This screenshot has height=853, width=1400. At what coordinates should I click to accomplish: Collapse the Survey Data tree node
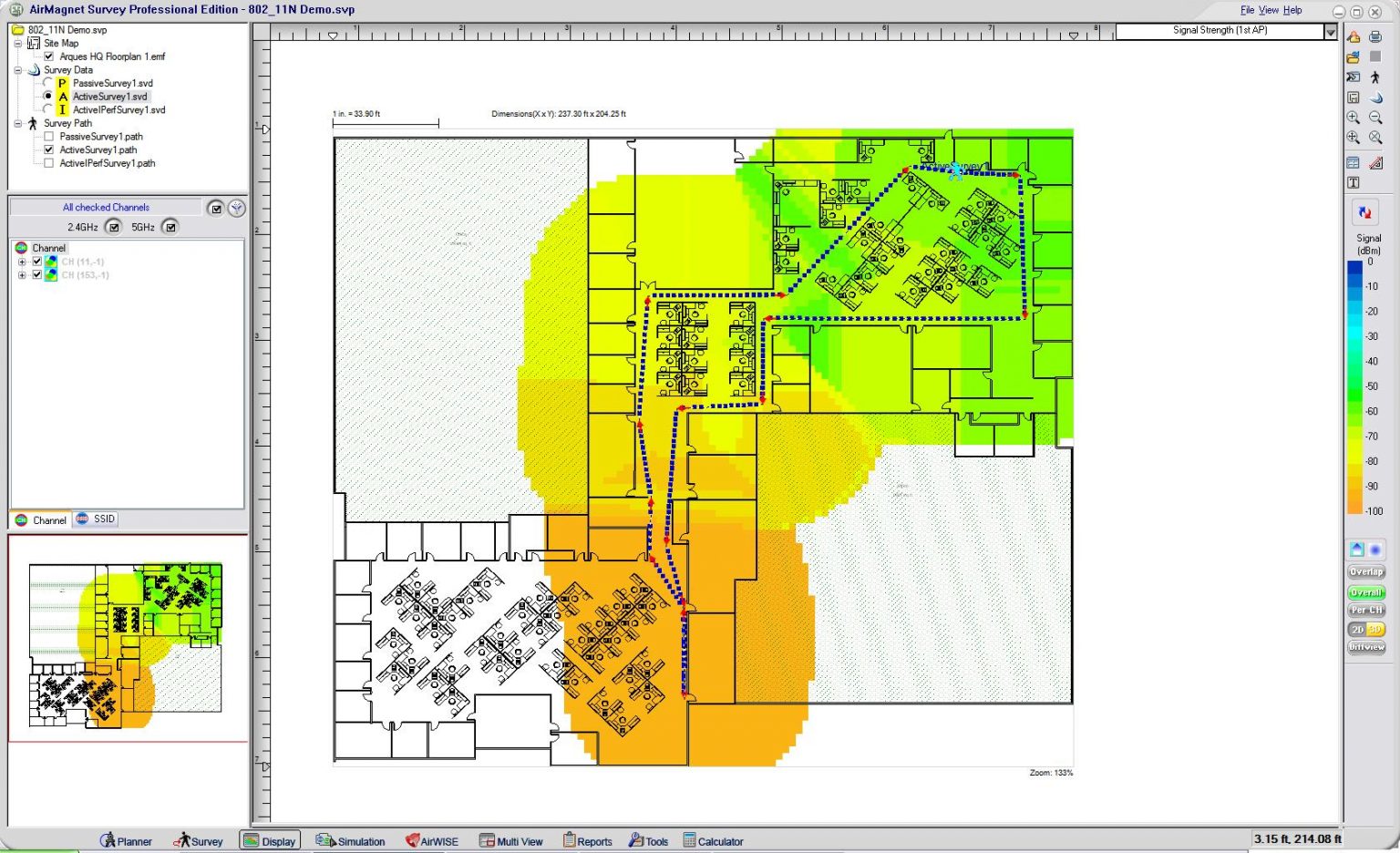click(x=17, y=70)
